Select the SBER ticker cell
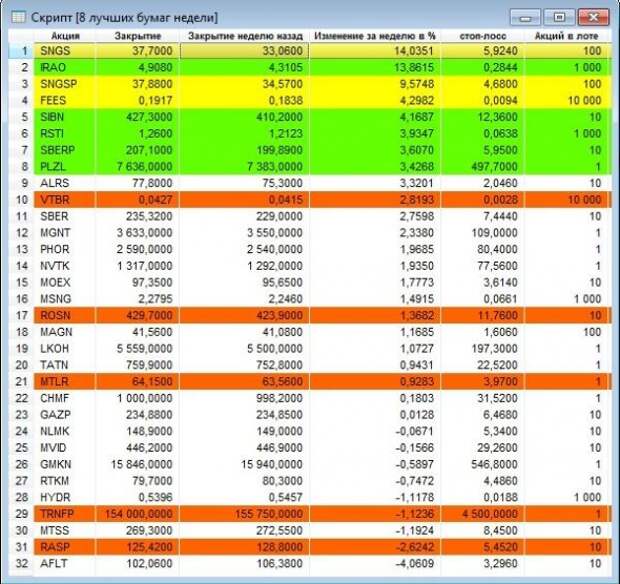 (x=65, y=217)
